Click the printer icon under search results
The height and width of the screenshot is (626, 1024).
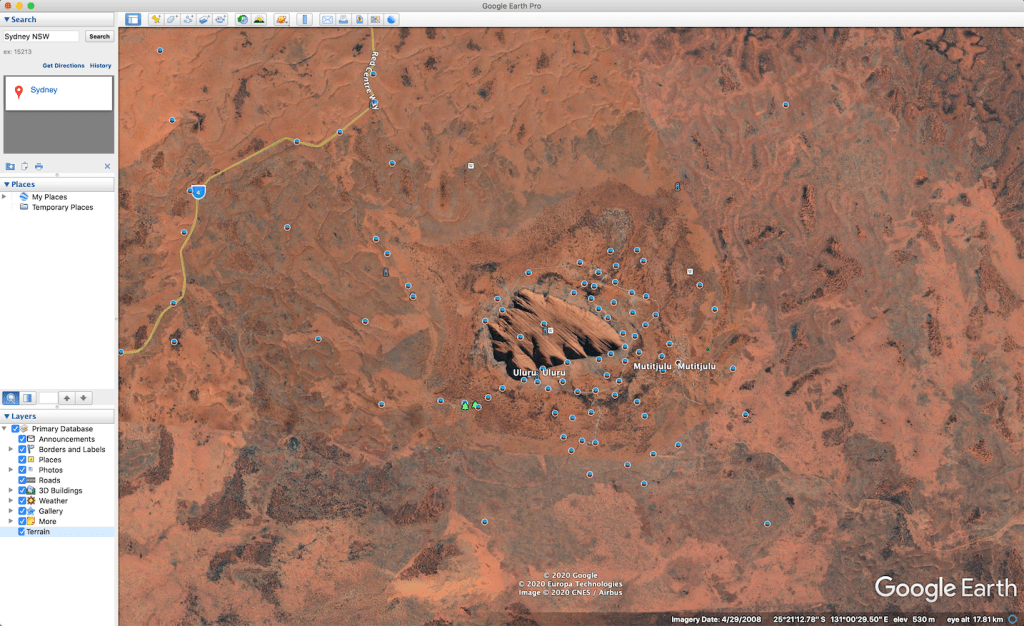tap(39, 166)
